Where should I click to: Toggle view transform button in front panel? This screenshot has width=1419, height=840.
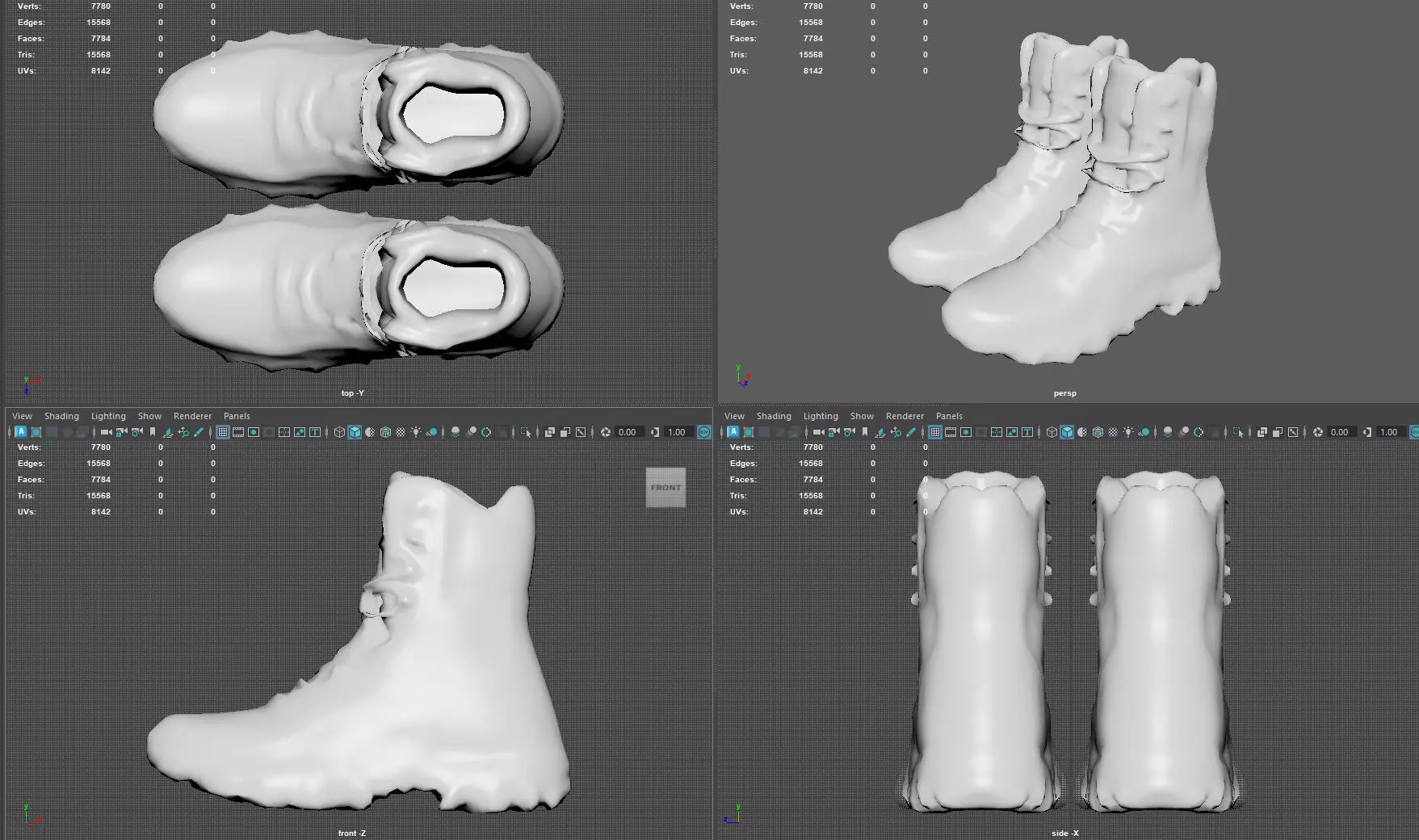point(703,432)
